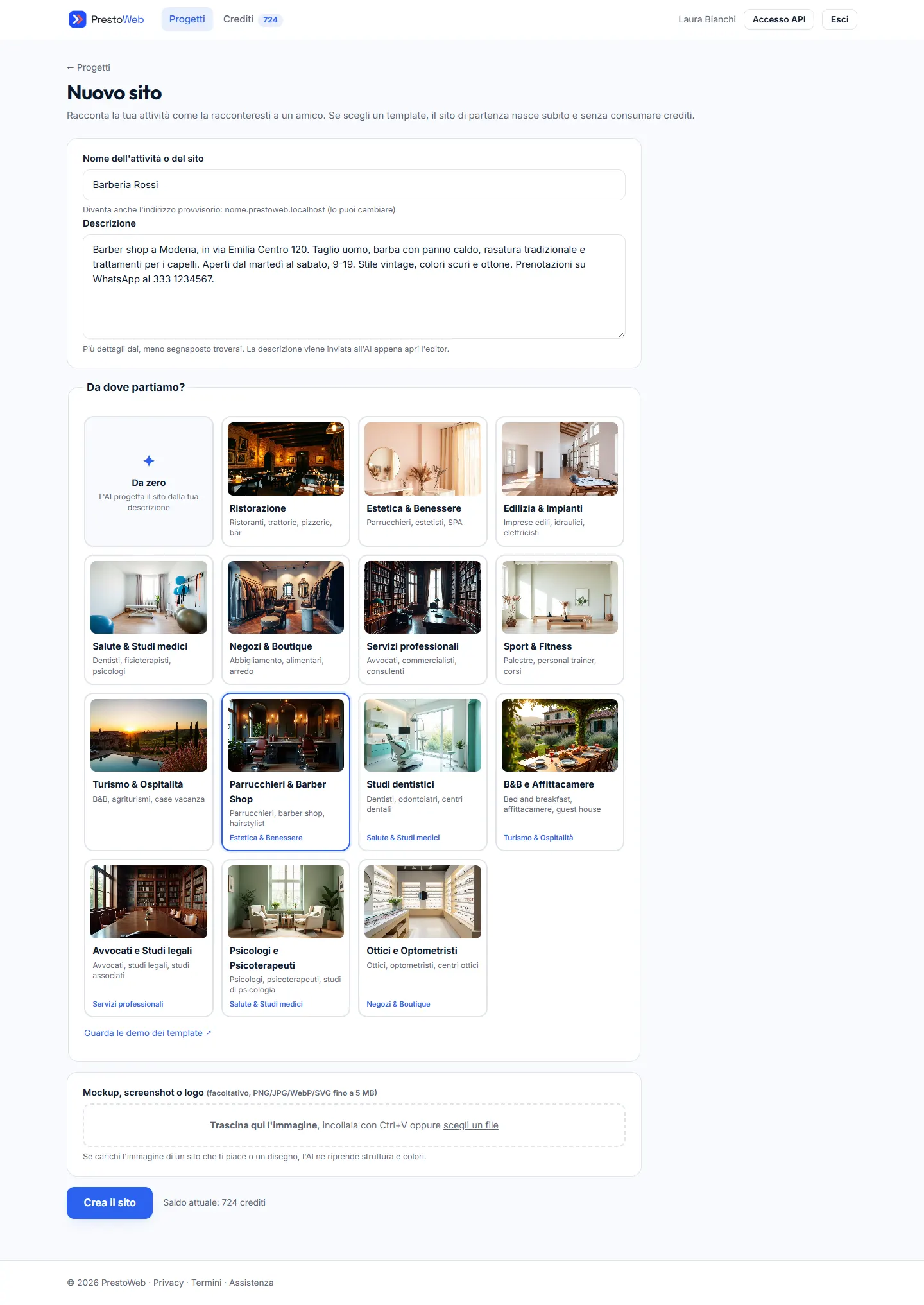
Task: Choose the Salute & Studi medici template
Action: (x=149, y=619)
